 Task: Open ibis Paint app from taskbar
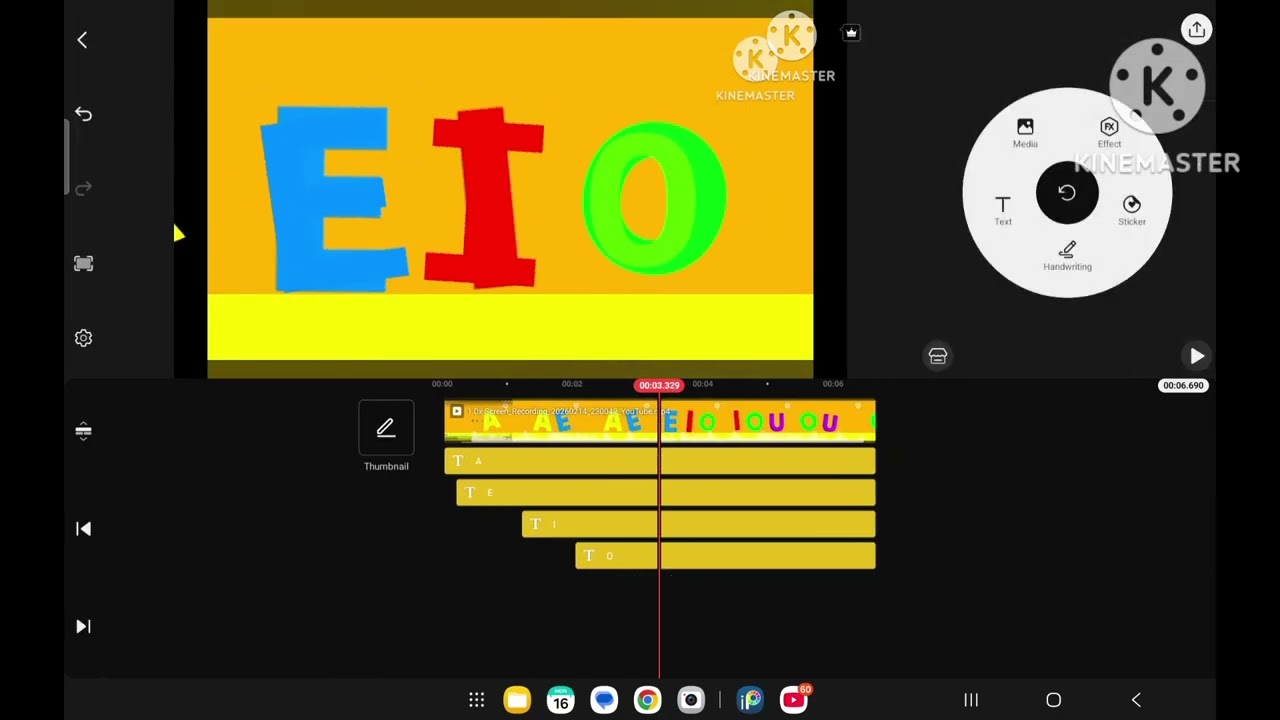tap(750, 700)
